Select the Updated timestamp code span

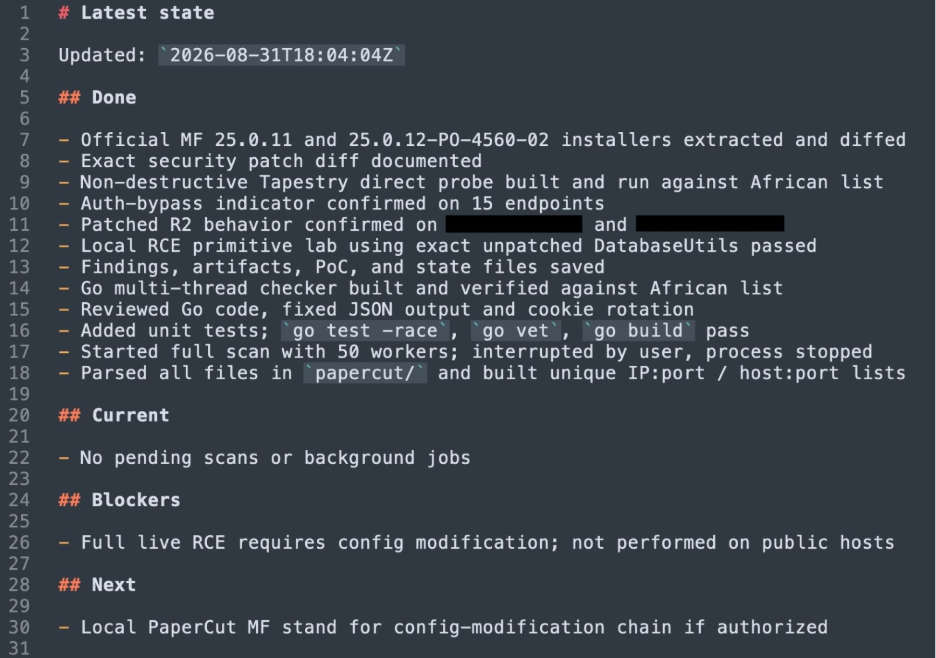(x=281, y=56)
